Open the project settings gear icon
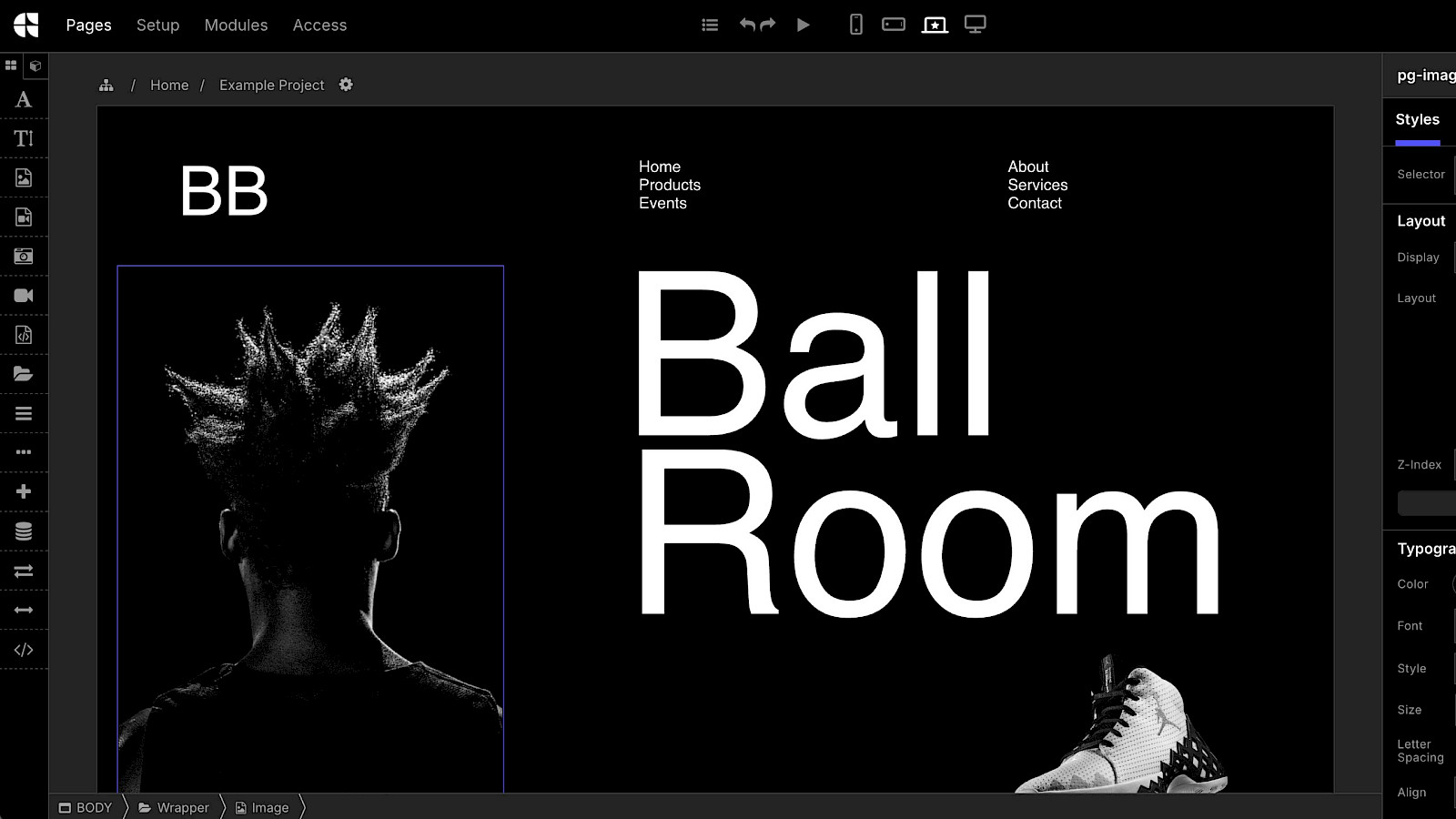This screenshot has height=819, width=1456. (346, 85)
